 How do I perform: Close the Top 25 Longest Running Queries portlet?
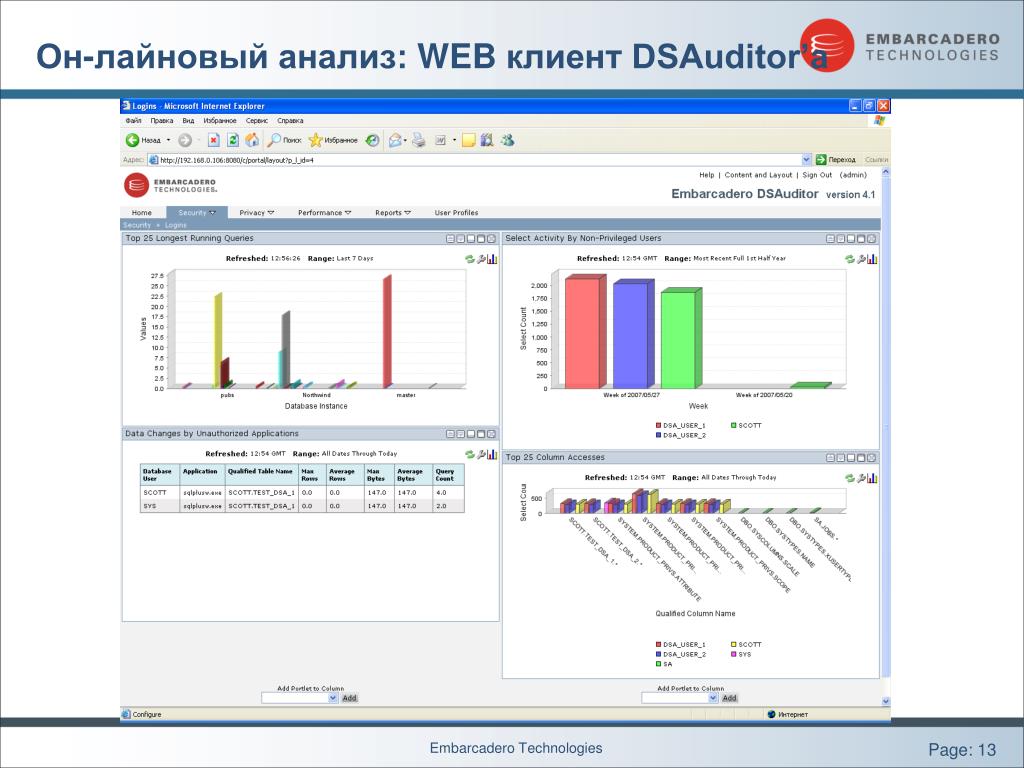[x=491, y=239]
